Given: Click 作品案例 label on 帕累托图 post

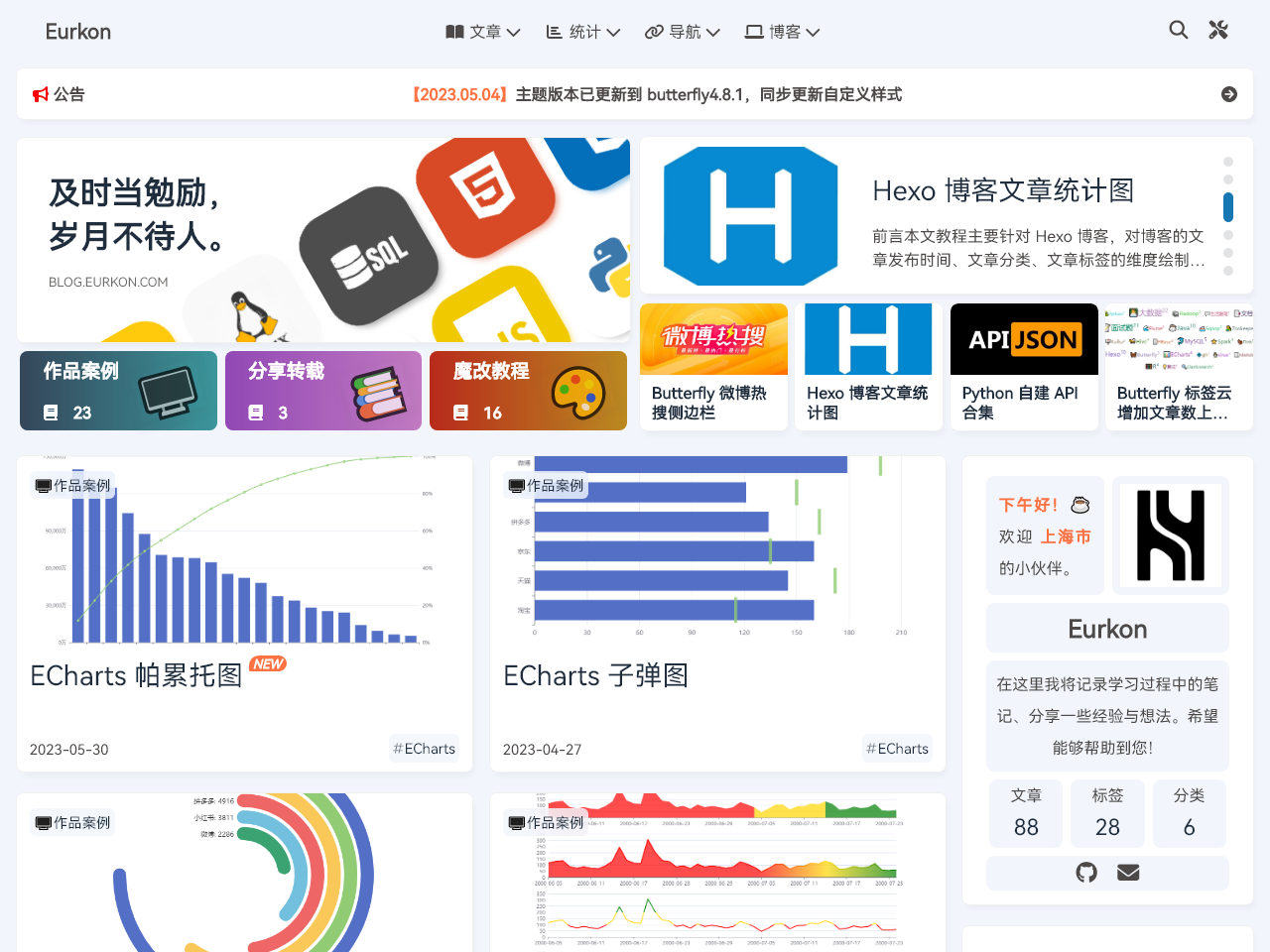Looking at the screenshot, I should (x=73, y=485).
